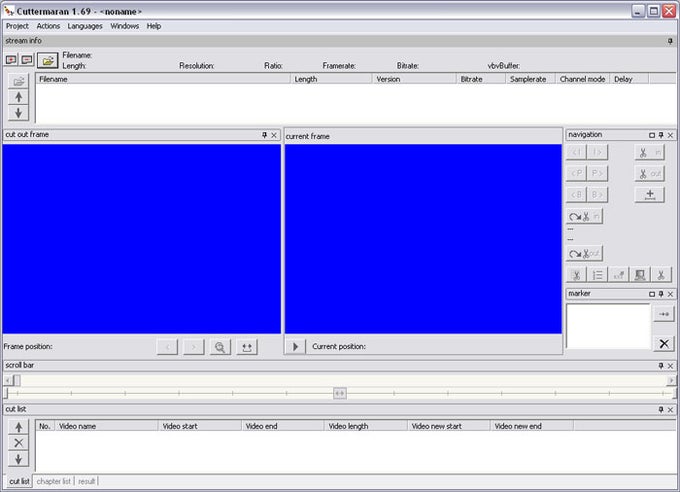This screenshot has height=492, width=680.
Task: Switch to the result tab
Action: pos(86,481)
